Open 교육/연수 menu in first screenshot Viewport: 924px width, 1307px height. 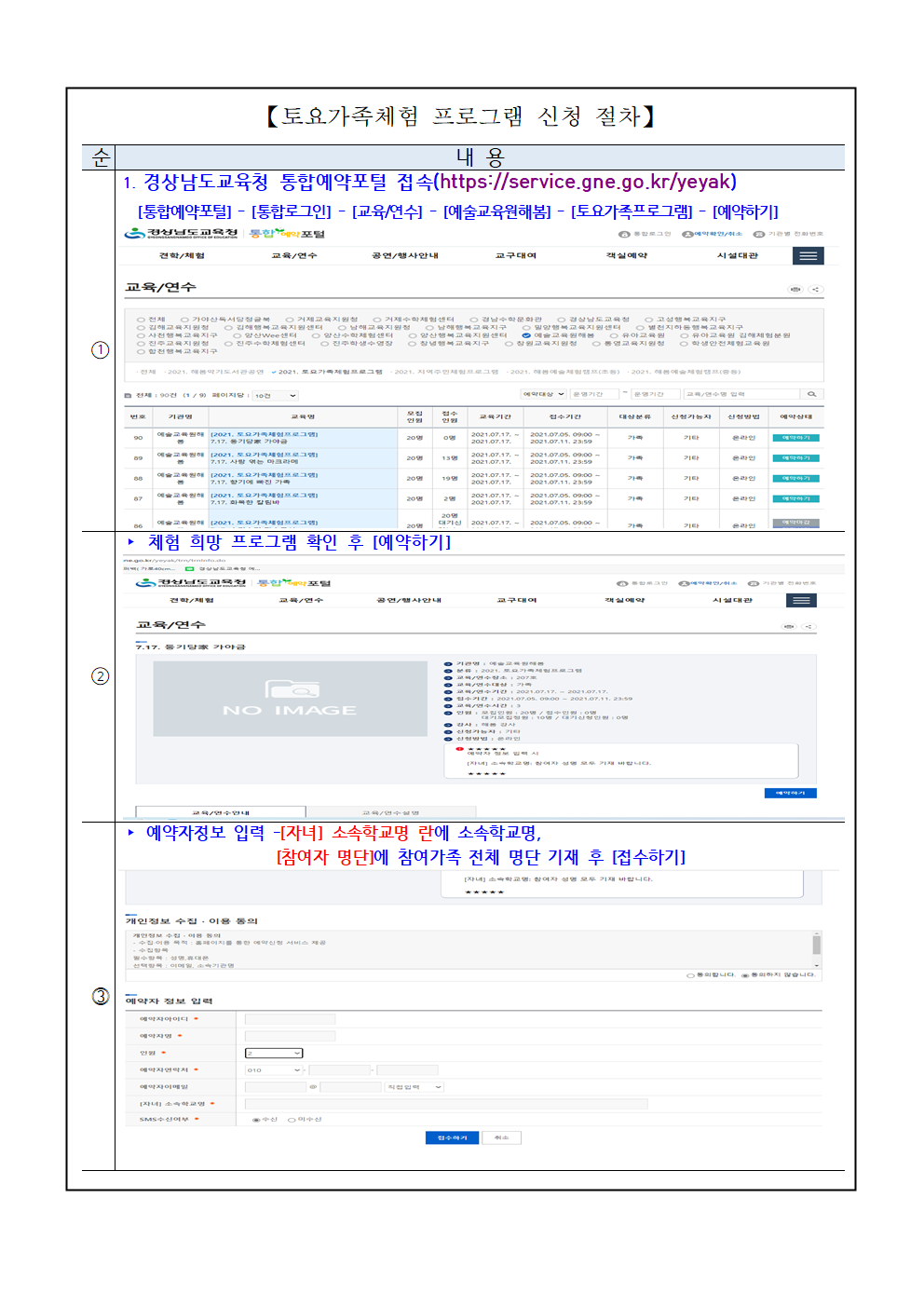pyautogui.click(x=294, y=255)
